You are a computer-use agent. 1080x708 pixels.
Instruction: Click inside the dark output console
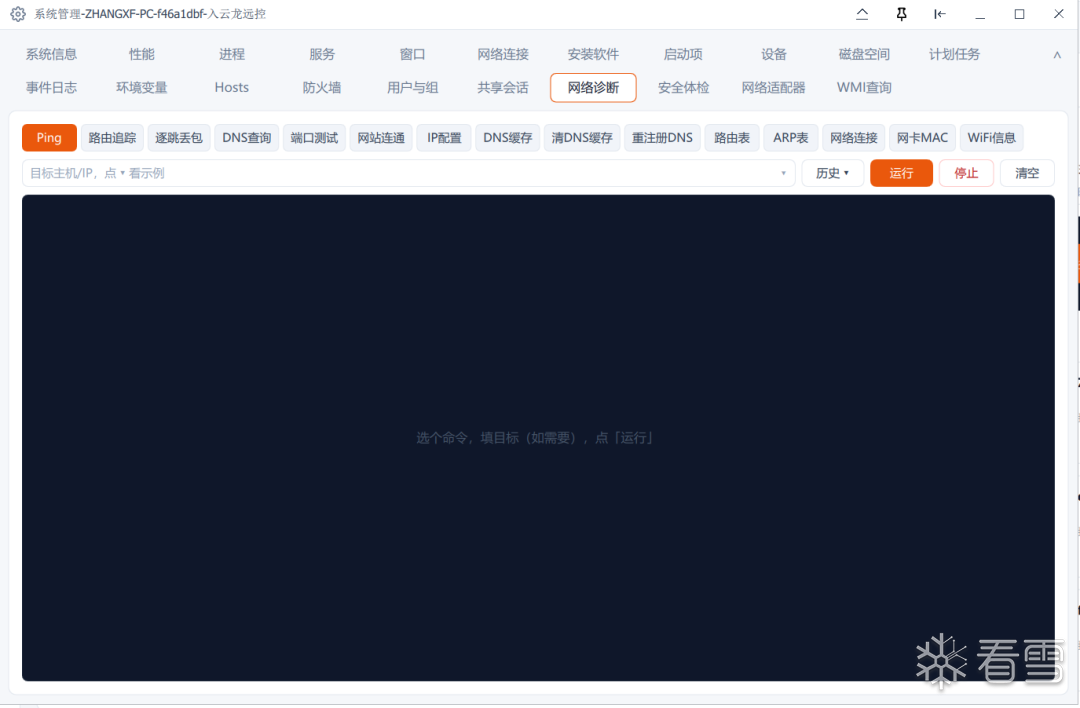pyautogui.click(x=538, y=437)
